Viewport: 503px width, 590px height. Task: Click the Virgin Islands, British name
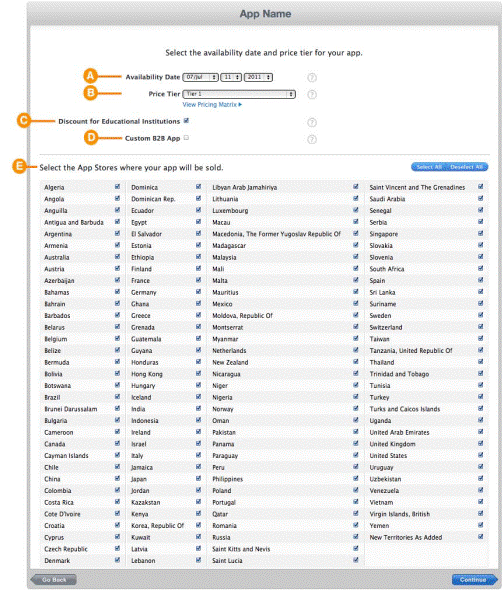pos(400,514)
